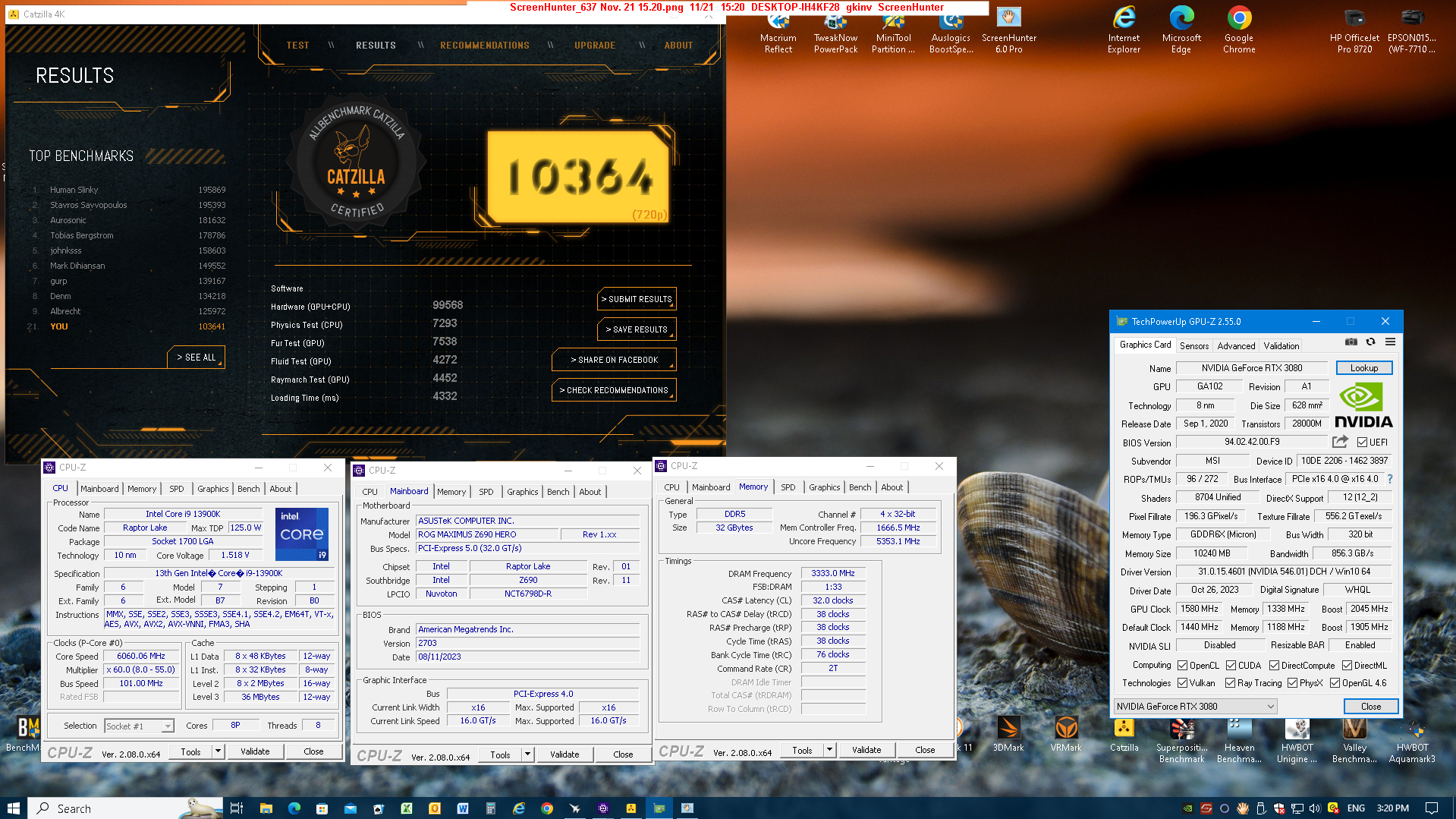Open TweakNow PowerPack desktop icon
Image resolution: width=1456 pixels, height=819 pixels.
[x=835, y=30]
